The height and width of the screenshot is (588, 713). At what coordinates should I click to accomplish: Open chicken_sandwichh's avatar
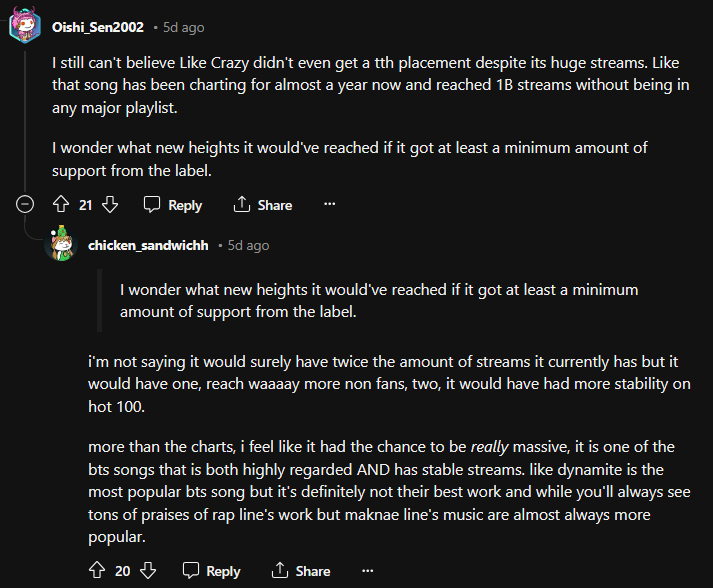click(x=62, y=244)
